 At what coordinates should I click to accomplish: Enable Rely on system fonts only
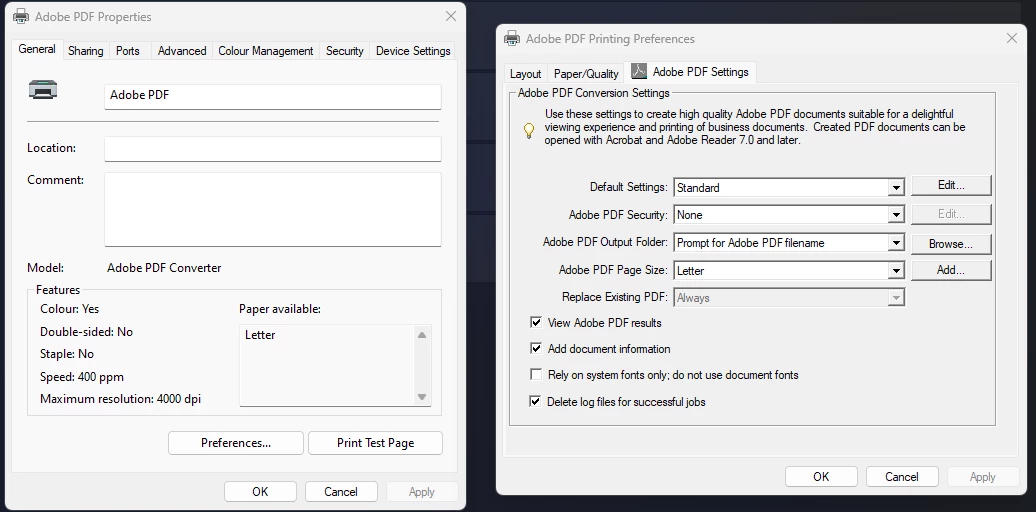tap(536, 375)
